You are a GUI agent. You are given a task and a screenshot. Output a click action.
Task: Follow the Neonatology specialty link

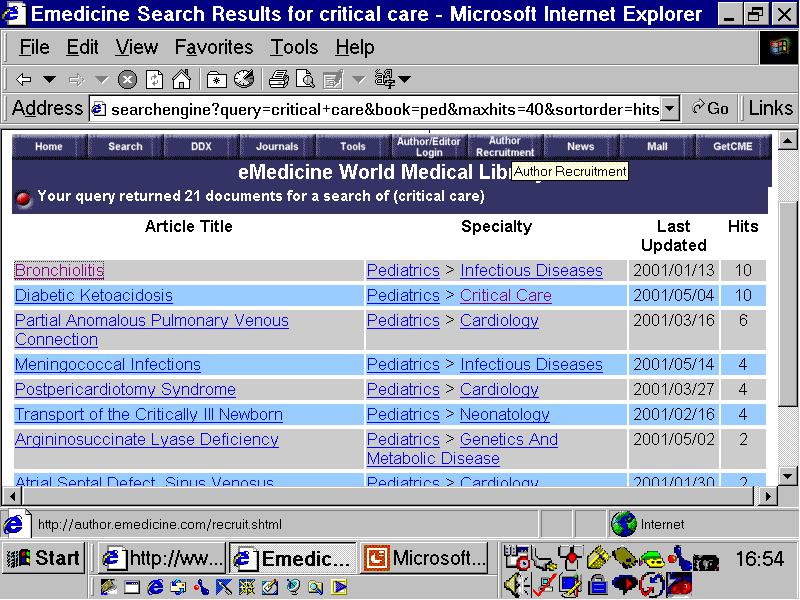tap(505, 414)
